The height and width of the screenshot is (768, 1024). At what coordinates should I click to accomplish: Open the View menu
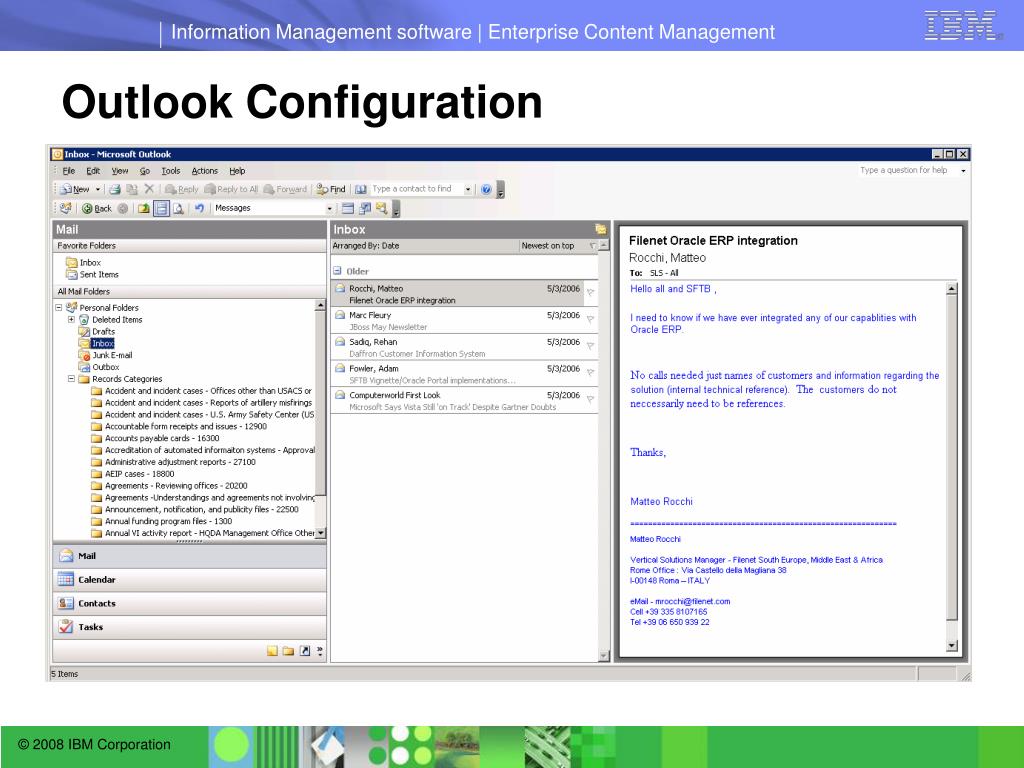tap(120, 171)
